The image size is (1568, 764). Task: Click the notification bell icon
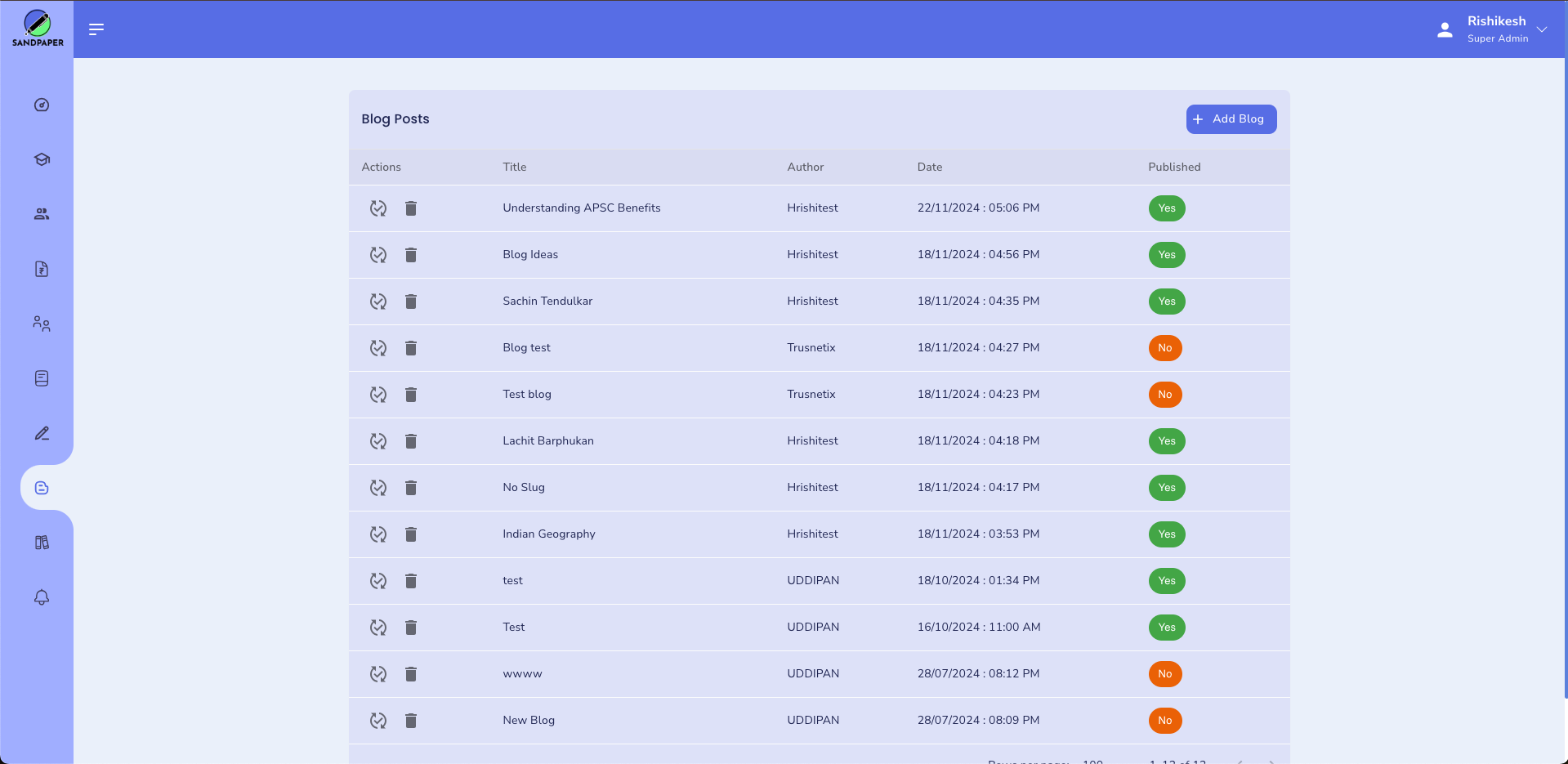click(40, 597)
